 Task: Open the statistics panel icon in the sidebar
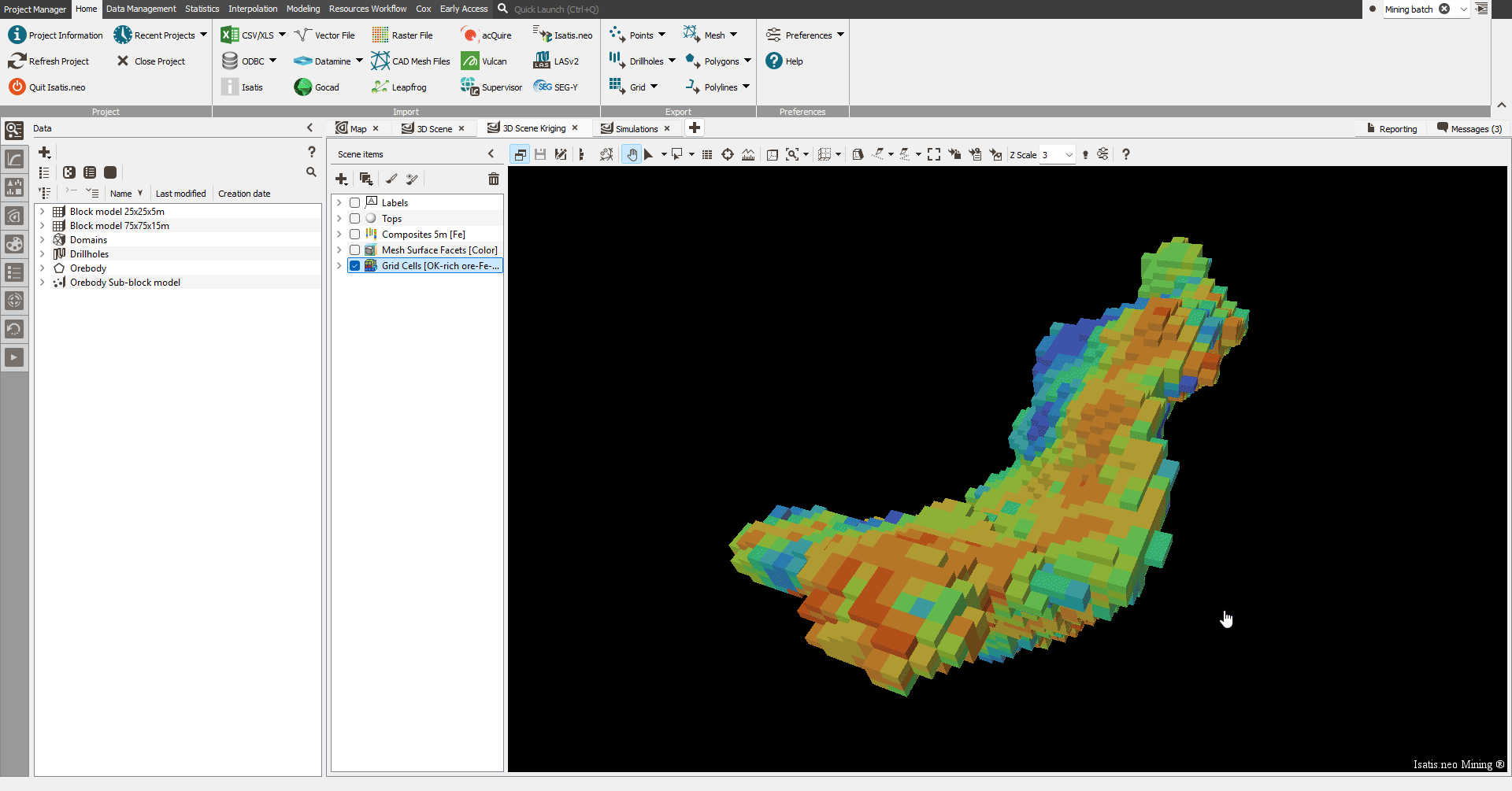(x=14, y=187)
